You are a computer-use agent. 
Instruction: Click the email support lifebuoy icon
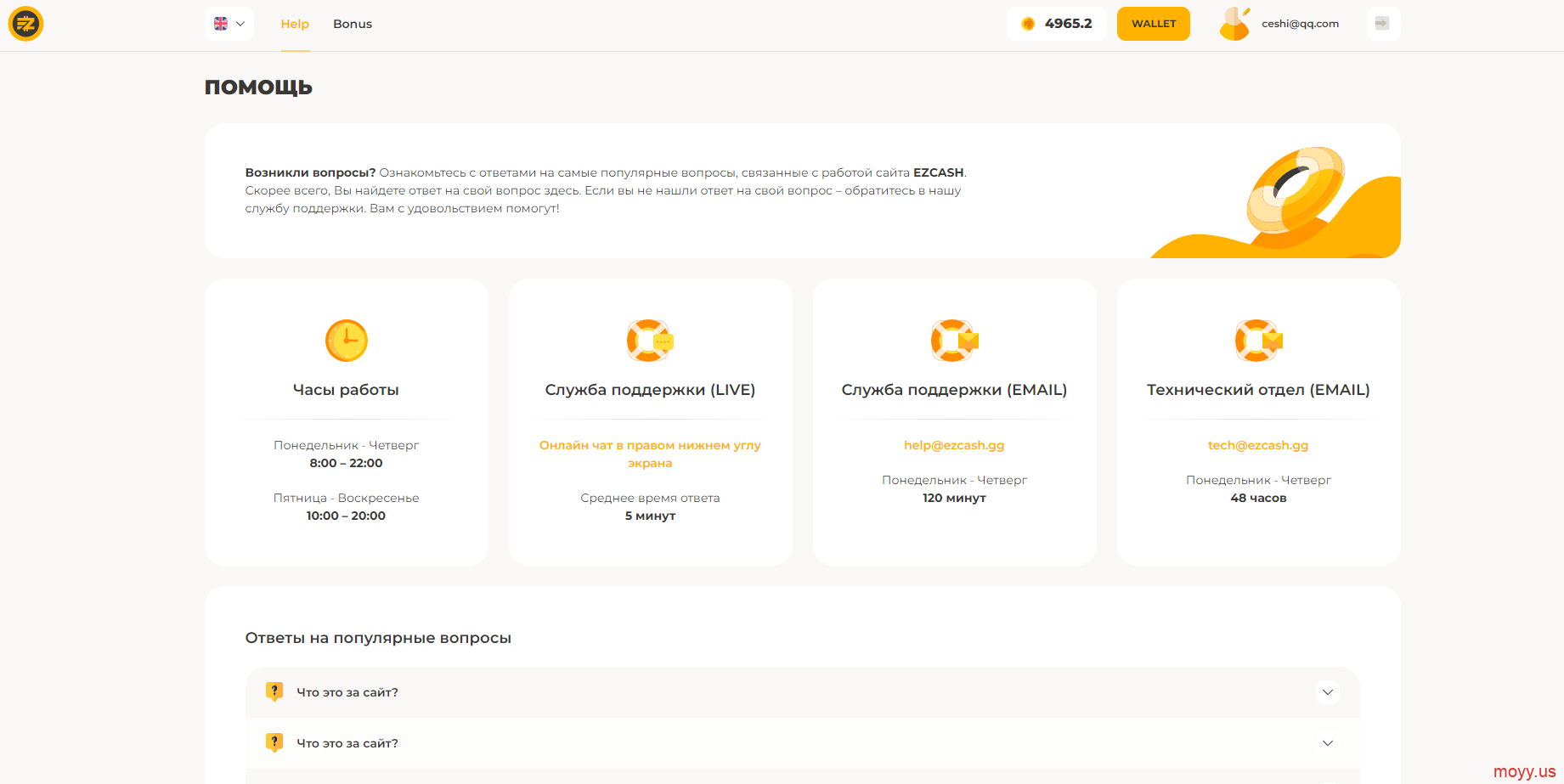(x=954, y=341)
